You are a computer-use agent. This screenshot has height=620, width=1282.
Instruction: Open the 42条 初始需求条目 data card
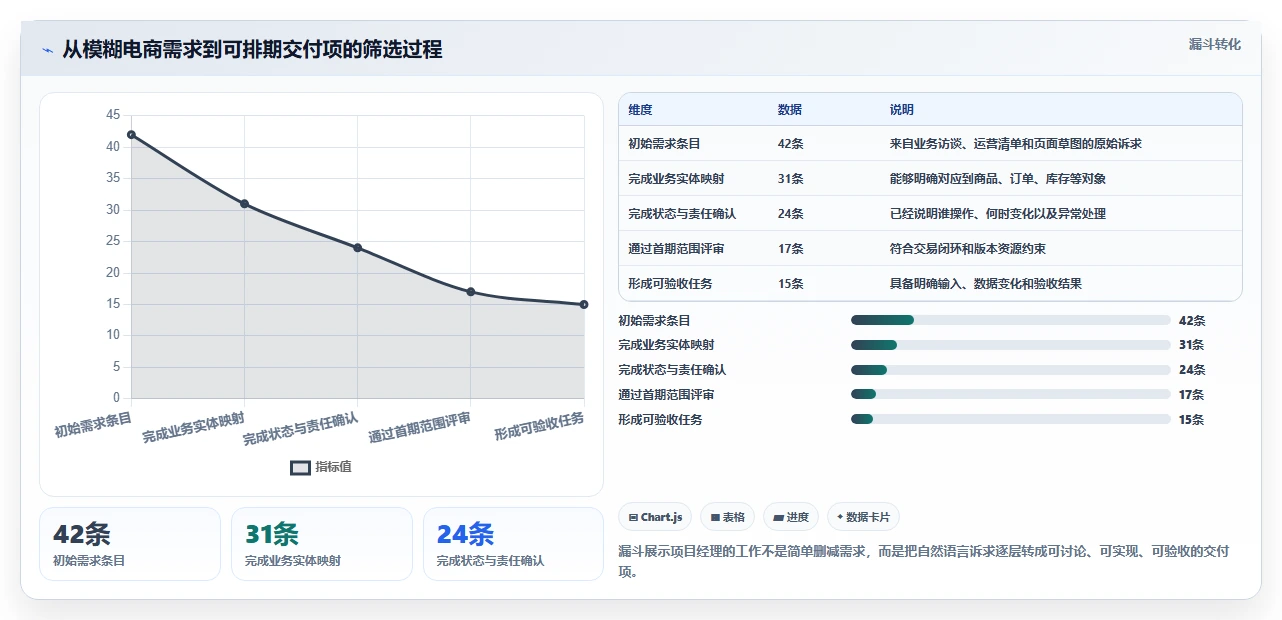(x=130, y=543)
